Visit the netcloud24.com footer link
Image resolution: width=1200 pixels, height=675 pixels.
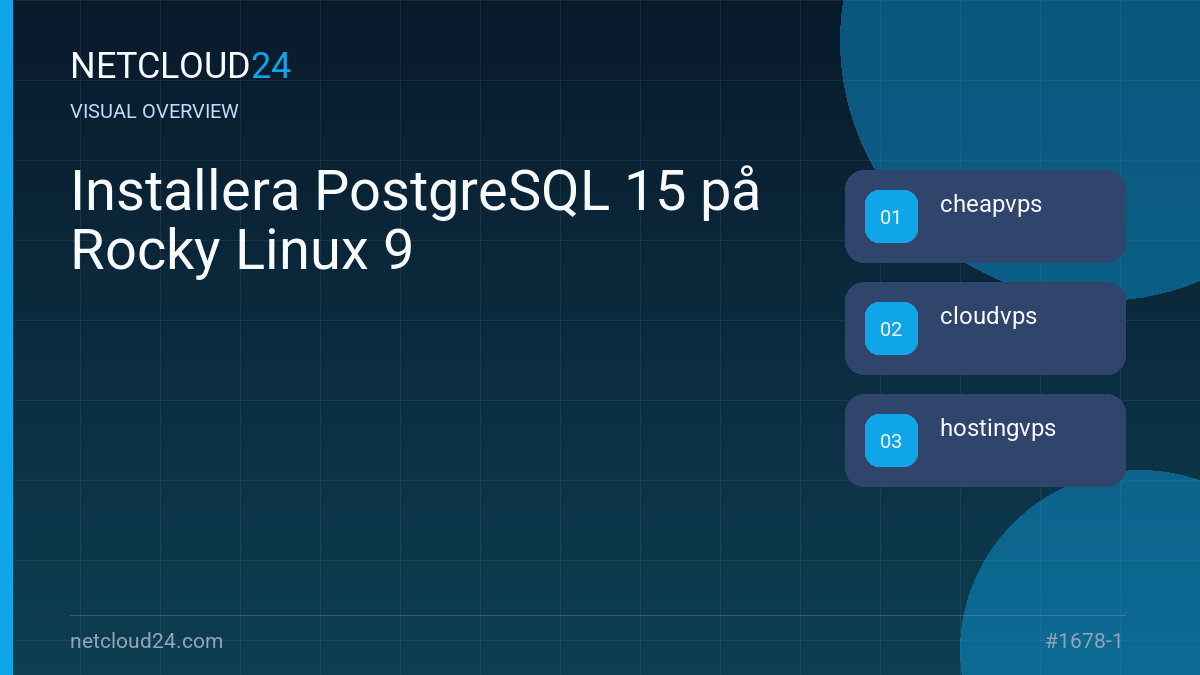point(147,641)
